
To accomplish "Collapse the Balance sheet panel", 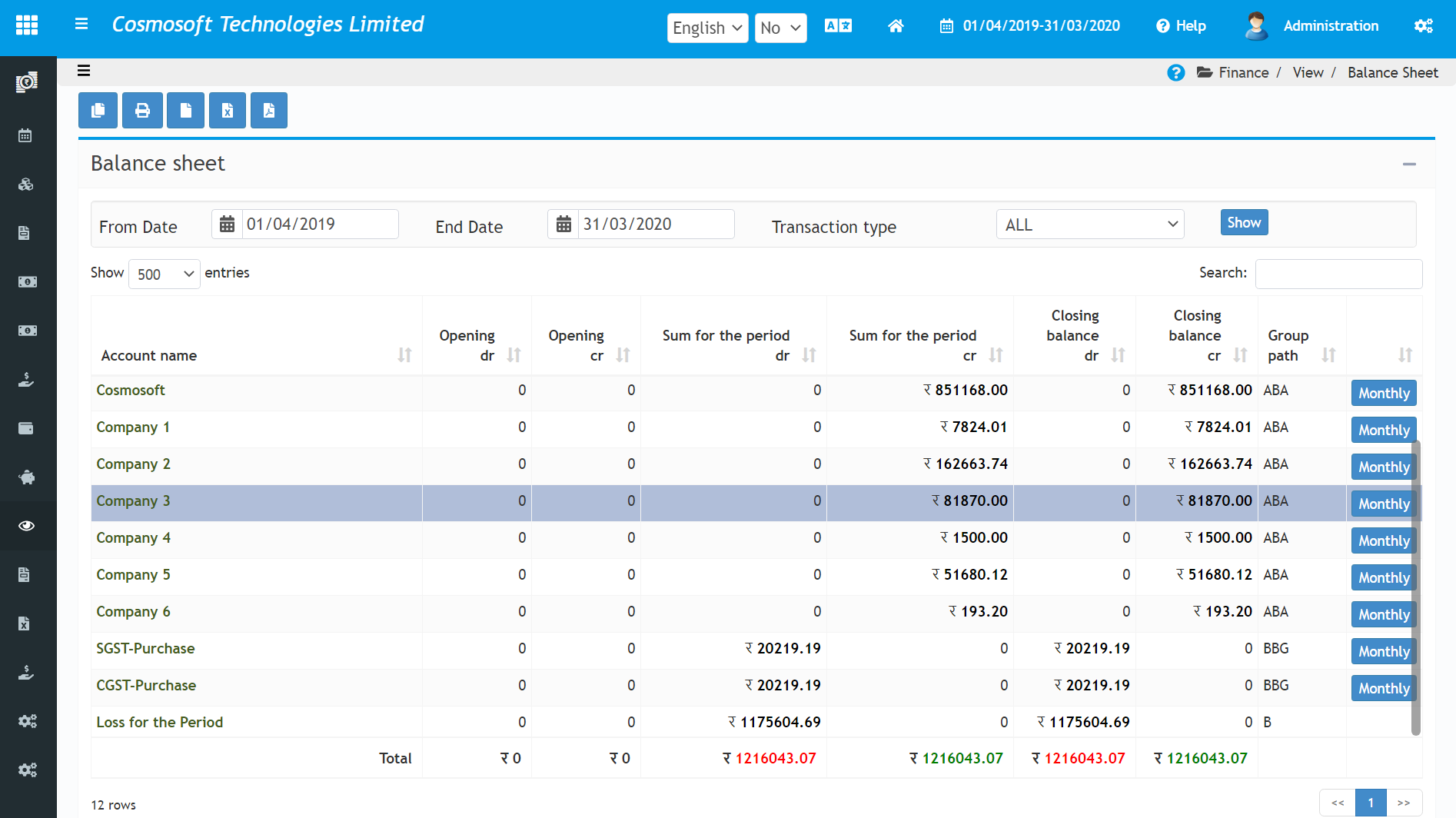I will pos(1409,164).
